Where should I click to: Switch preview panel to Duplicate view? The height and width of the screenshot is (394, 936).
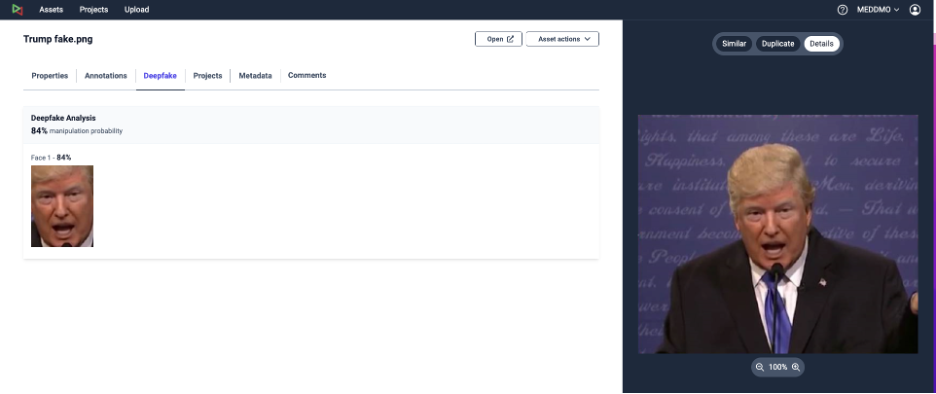click(x=778, y=44)
